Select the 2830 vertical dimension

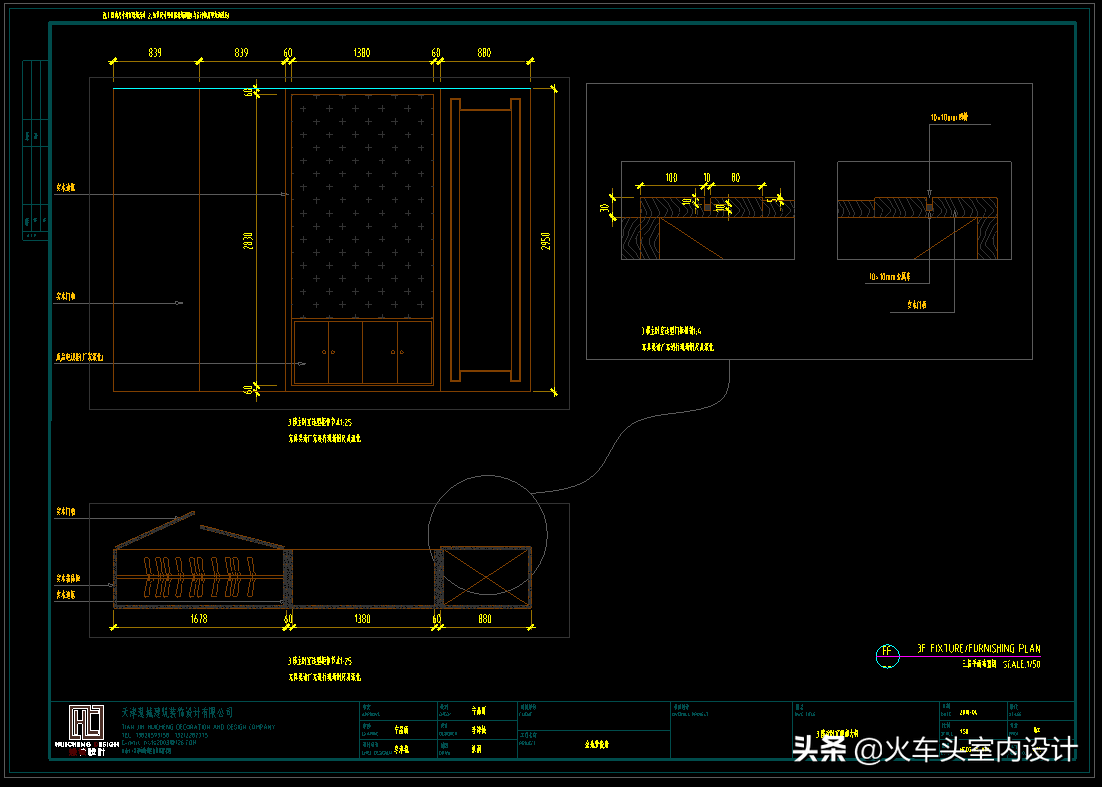(247, 241)
